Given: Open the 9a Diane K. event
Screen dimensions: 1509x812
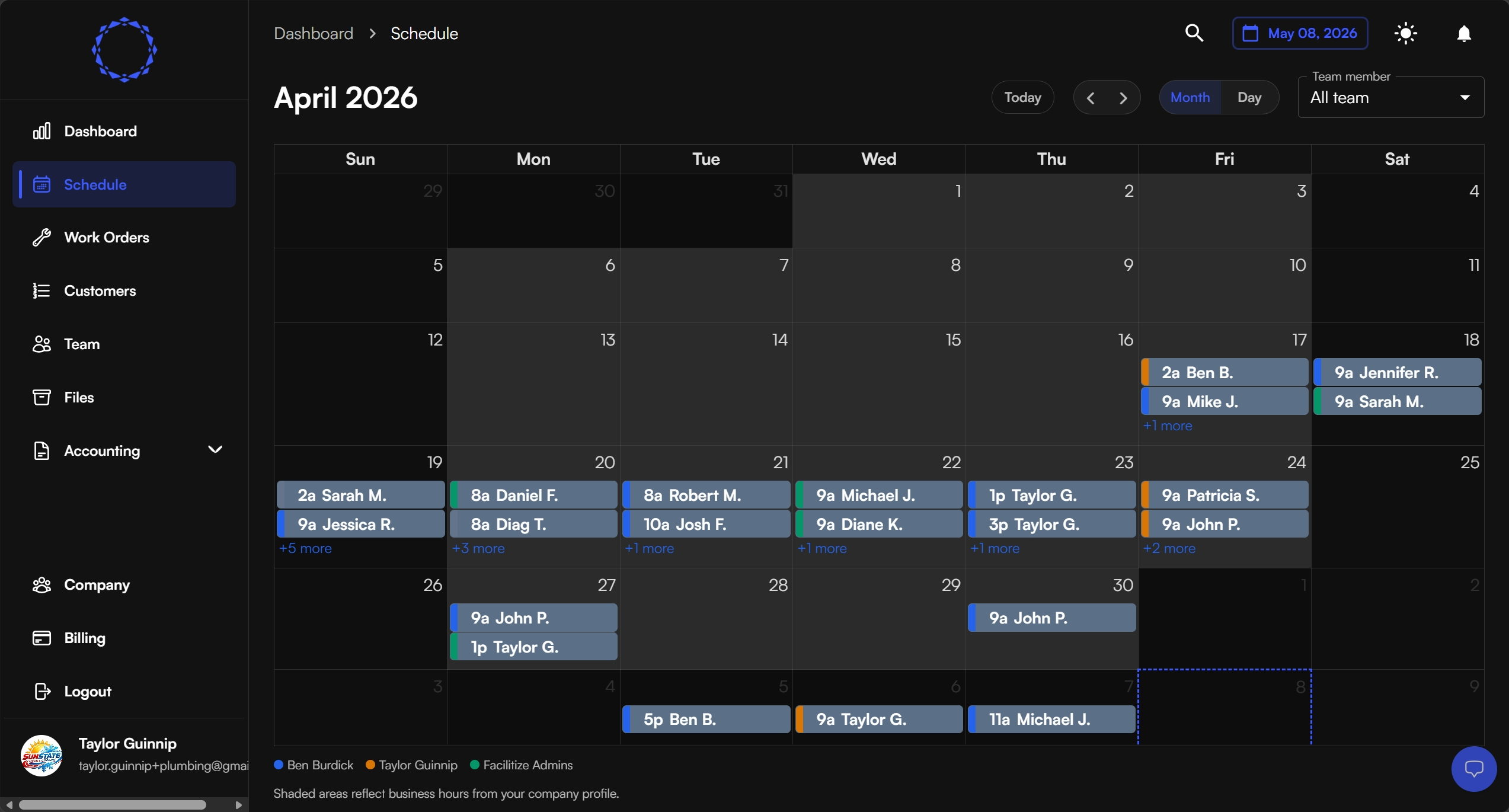Looking at the screenshot, I should coord(879,524).
